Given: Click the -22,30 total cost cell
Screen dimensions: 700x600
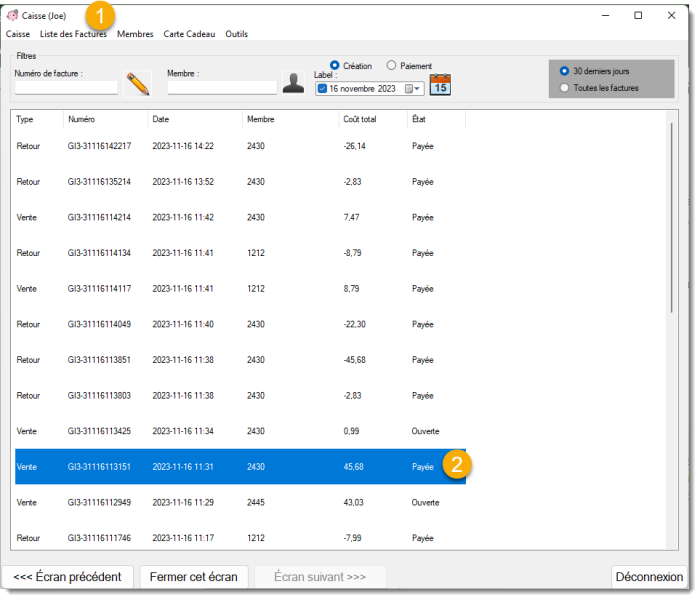Looking at the screenshot, I should pos(354,324).
